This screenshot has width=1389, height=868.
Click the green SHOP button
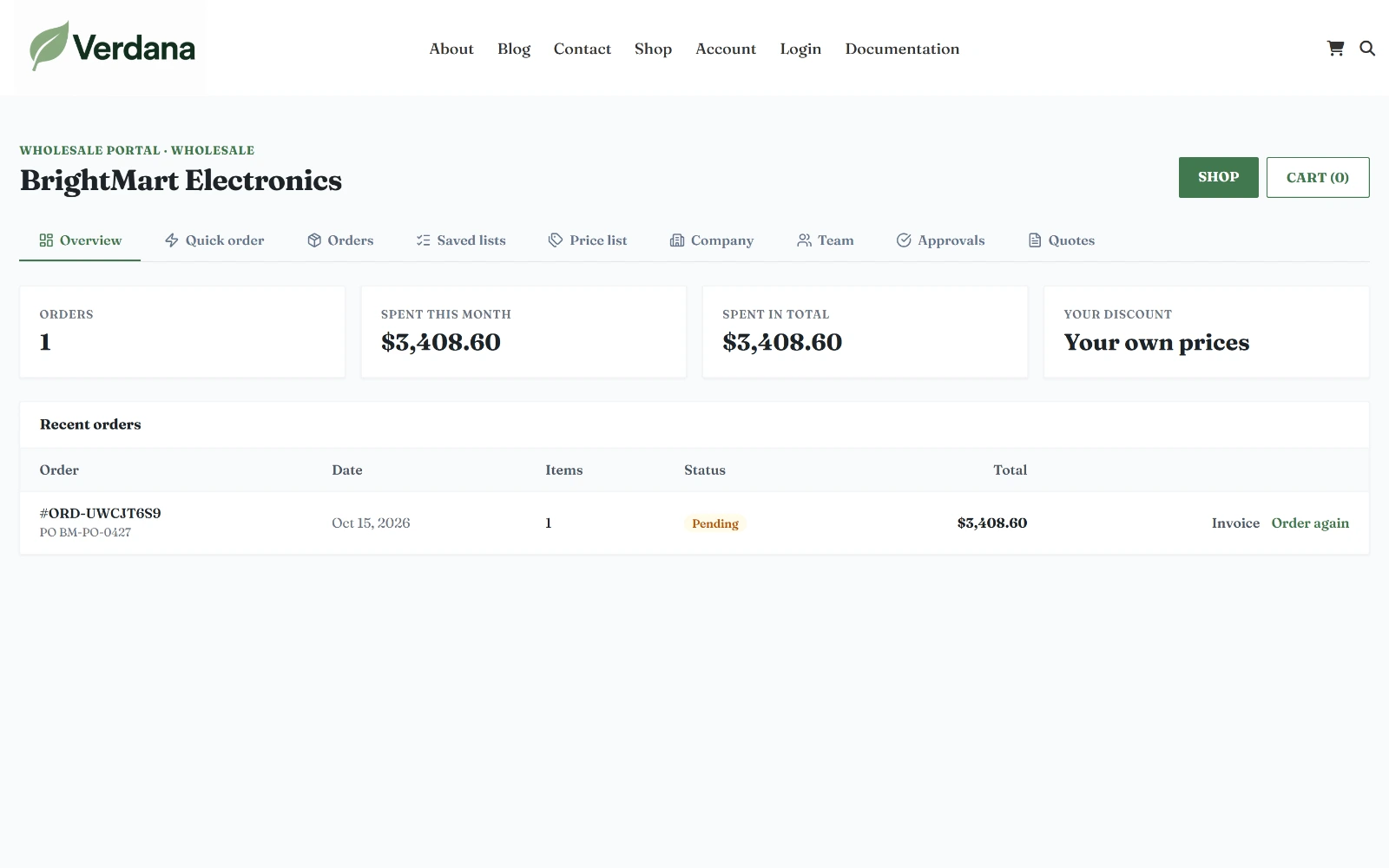pos(1218,177)
